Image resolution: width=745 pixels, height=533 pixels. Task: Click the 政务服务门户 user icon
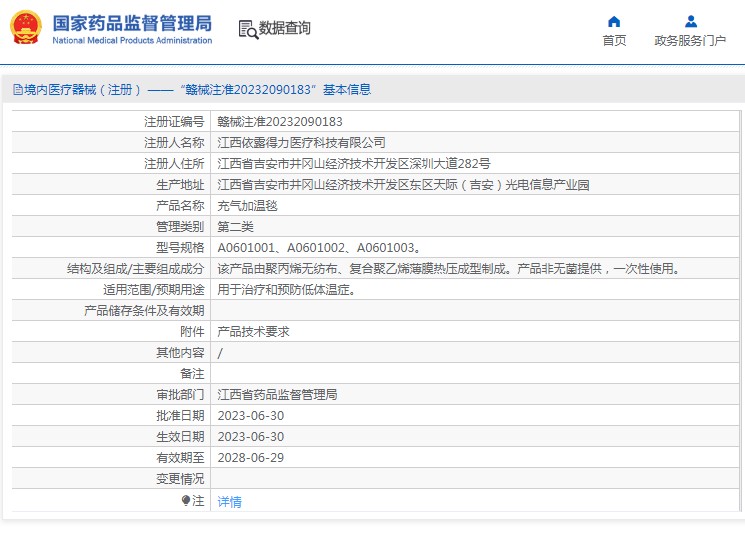click(691, 21)
